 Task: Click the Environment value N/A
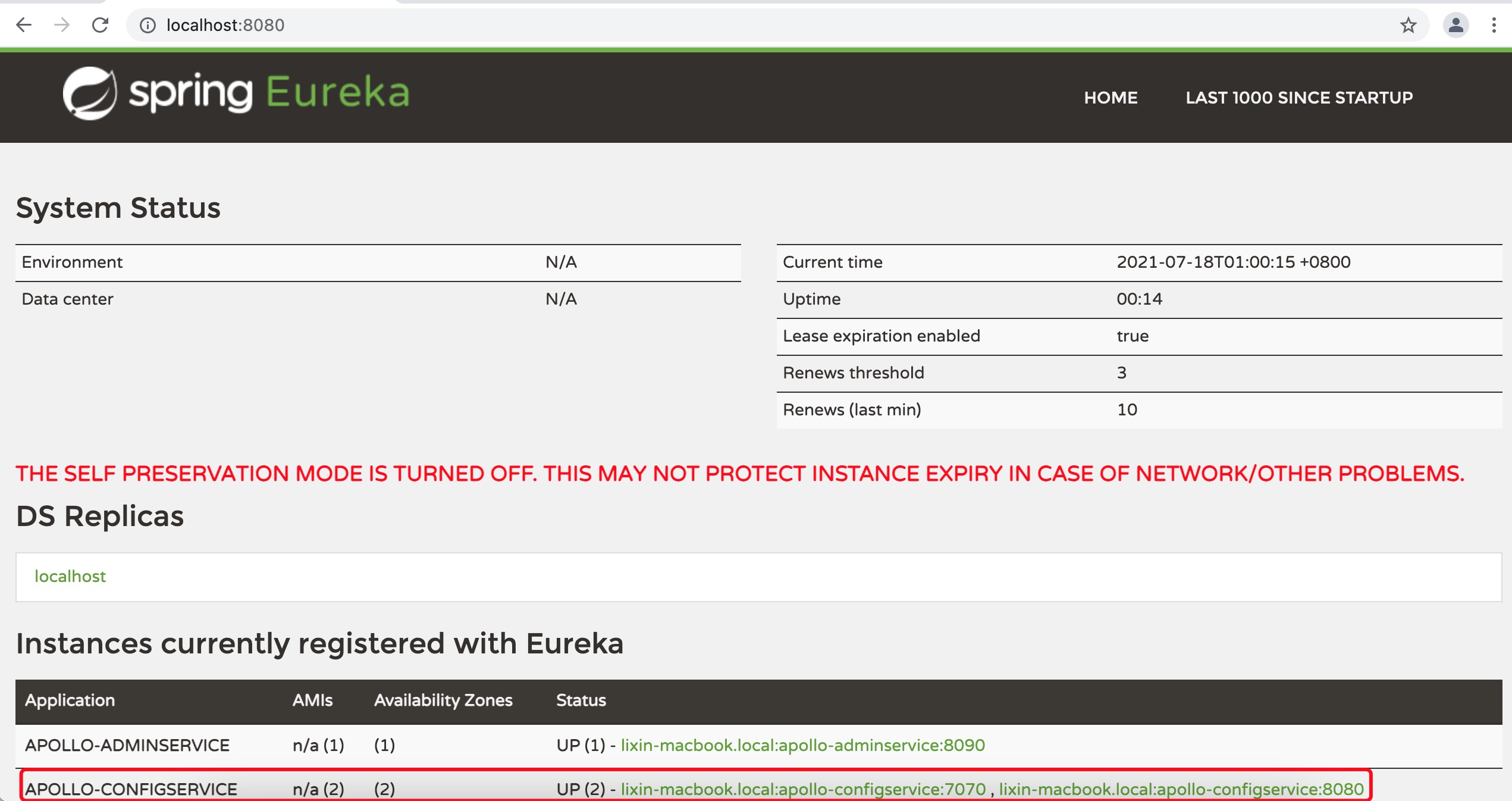click(x=561, y=262)
